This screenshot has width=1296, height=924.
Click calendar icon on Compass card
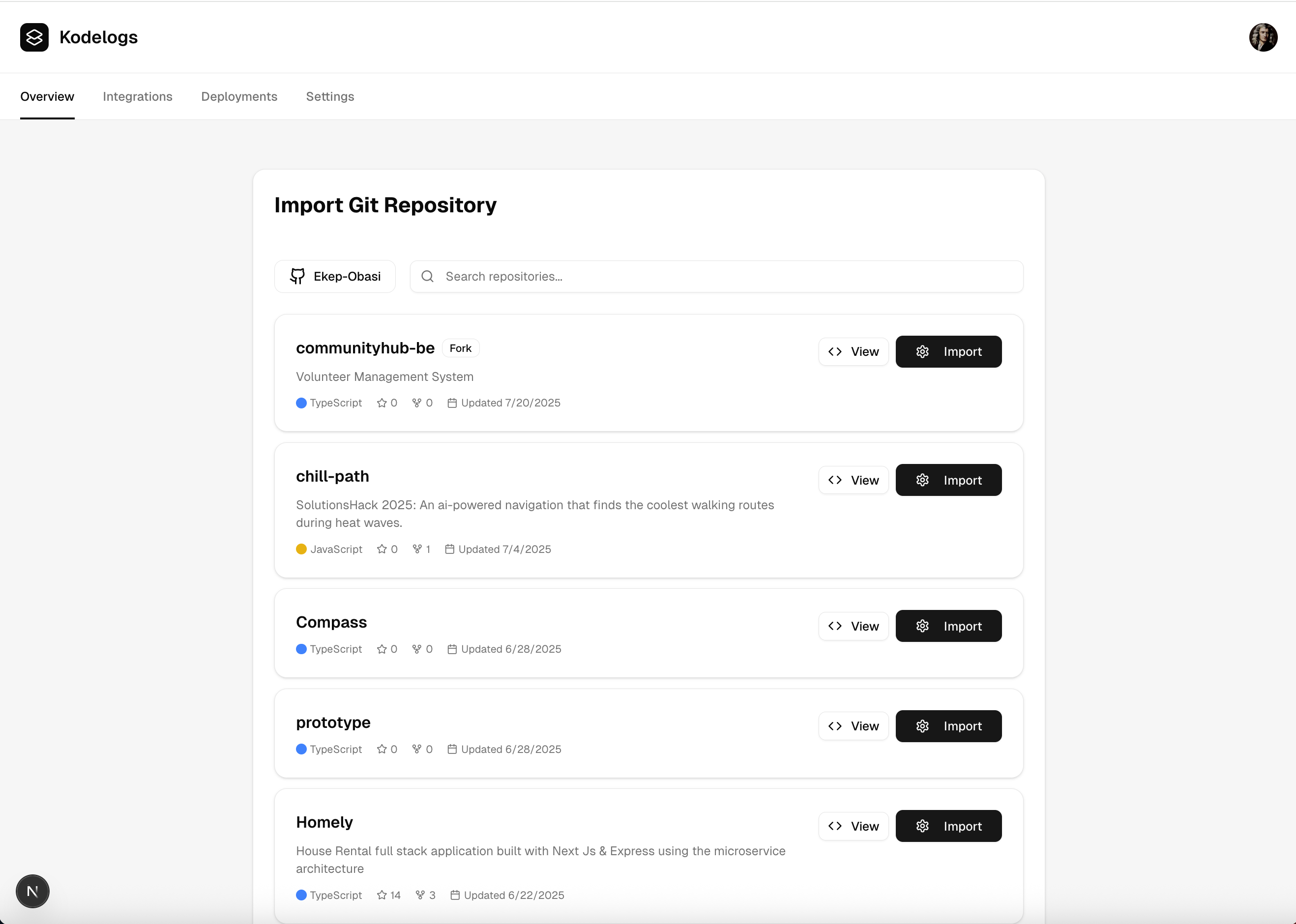452,649
